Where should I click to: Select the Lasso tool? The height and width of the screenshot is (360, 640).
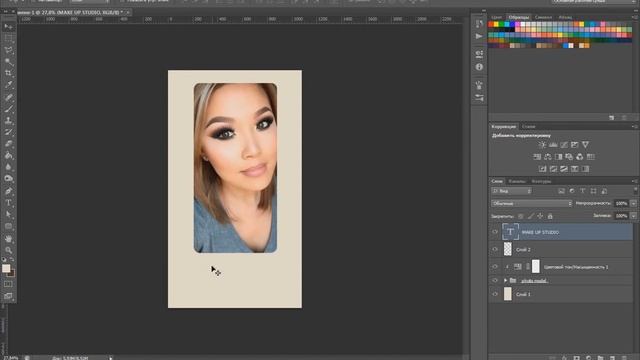[9, 50]
